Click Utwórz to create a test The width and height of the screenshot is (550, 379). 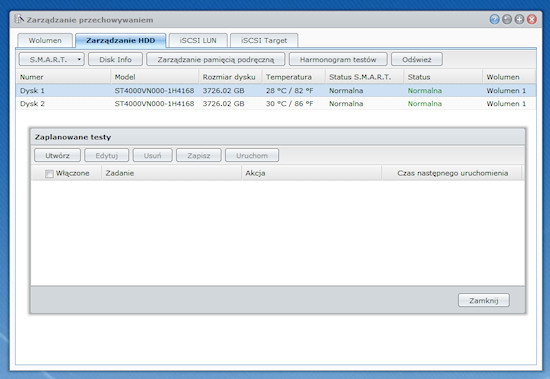(x=58, y=155)
